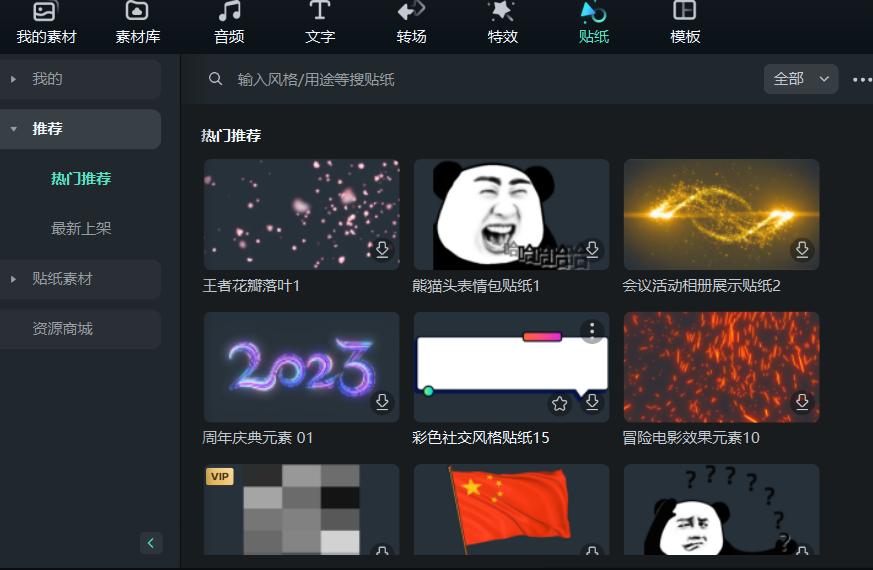Click the 周年庆典元素 01 label
The width and height of the screenshot is (873, 570).
click(x=257, y=438)
